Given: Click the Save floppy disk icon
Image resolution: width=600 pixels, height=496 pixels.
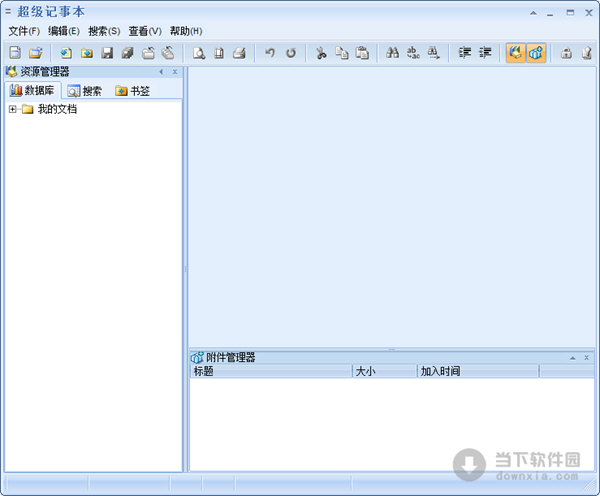Looking at the screenshot, I should click(107, 52).
